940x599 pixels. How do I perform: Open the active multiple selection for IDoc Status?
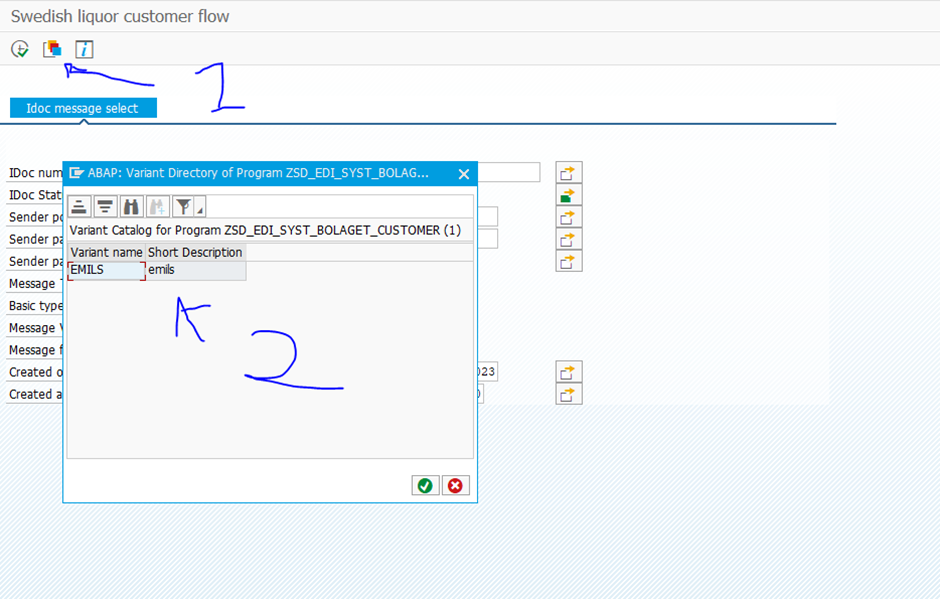tap(568, 195)
